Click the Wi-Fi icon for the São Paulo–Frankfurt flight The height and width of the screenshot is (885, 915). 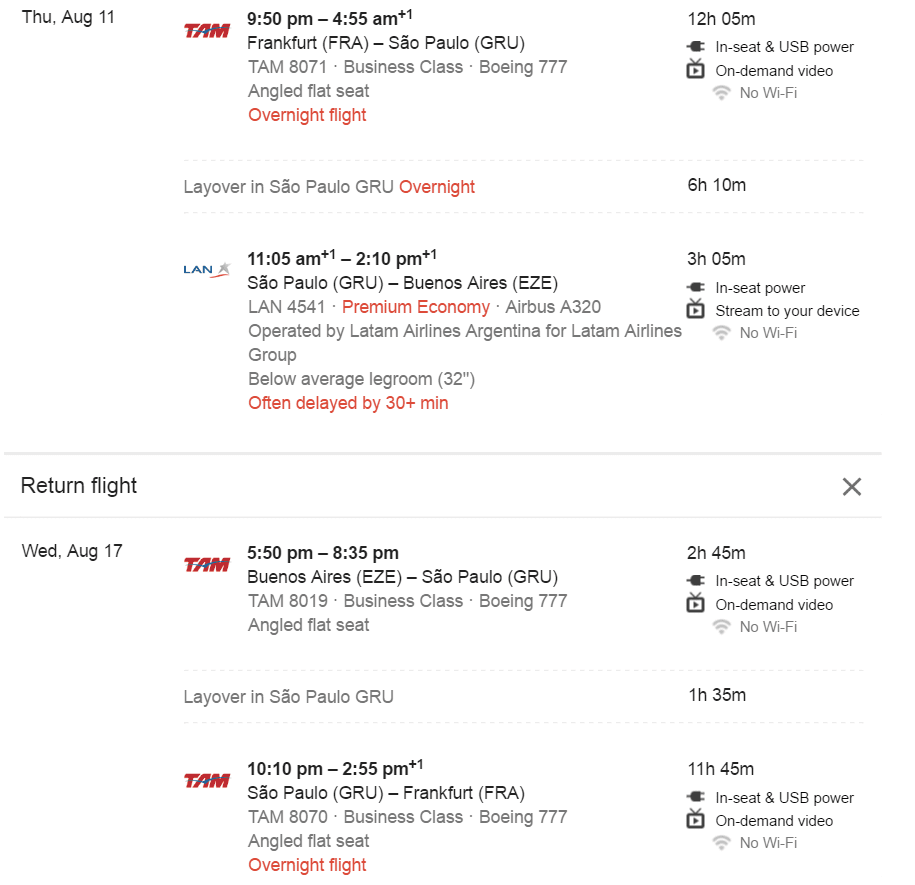click(722, 843)
